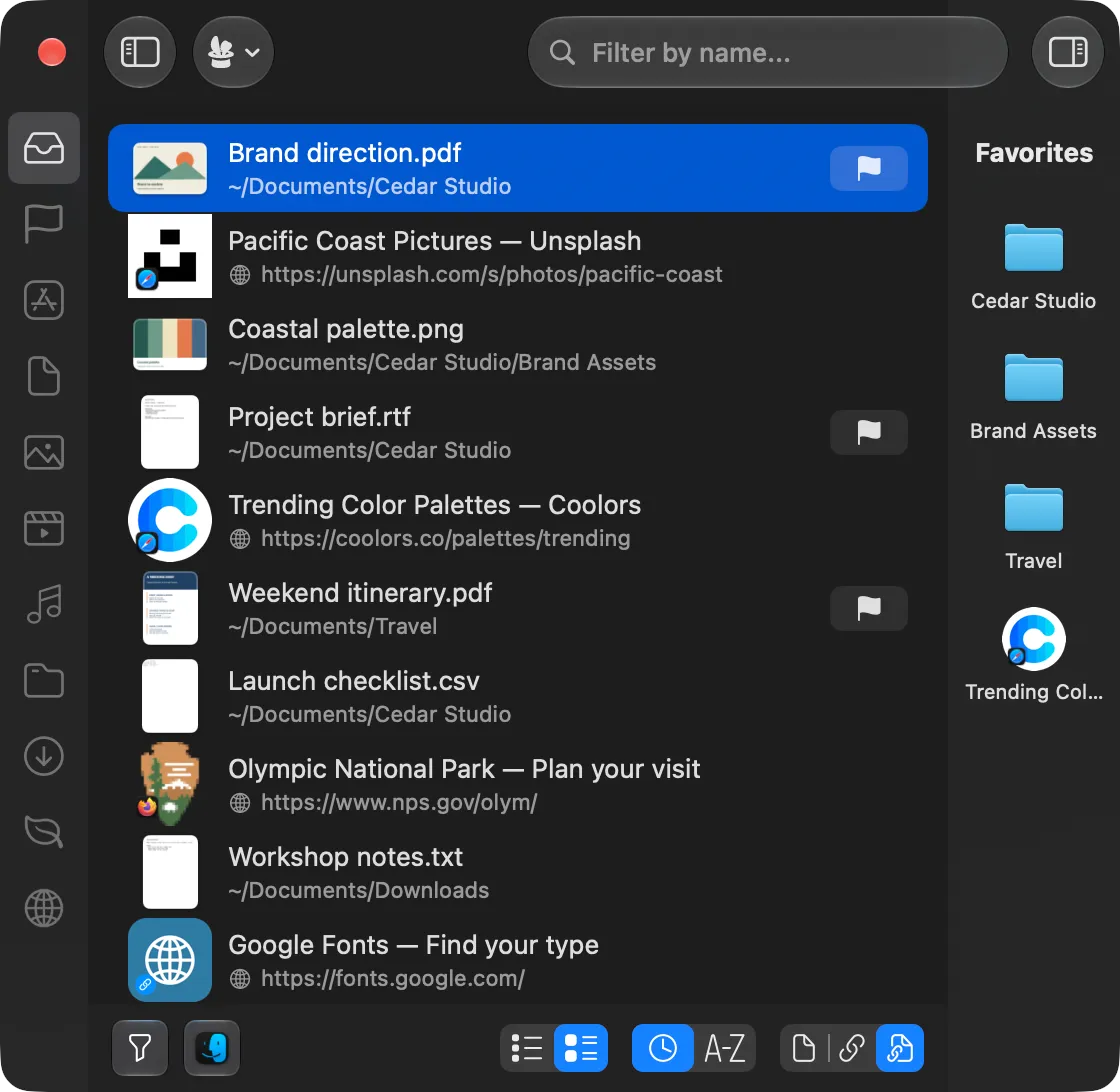Select Weekend itinerary.pdf title
The image size is (1120, 1092).
tap(360, 593)
